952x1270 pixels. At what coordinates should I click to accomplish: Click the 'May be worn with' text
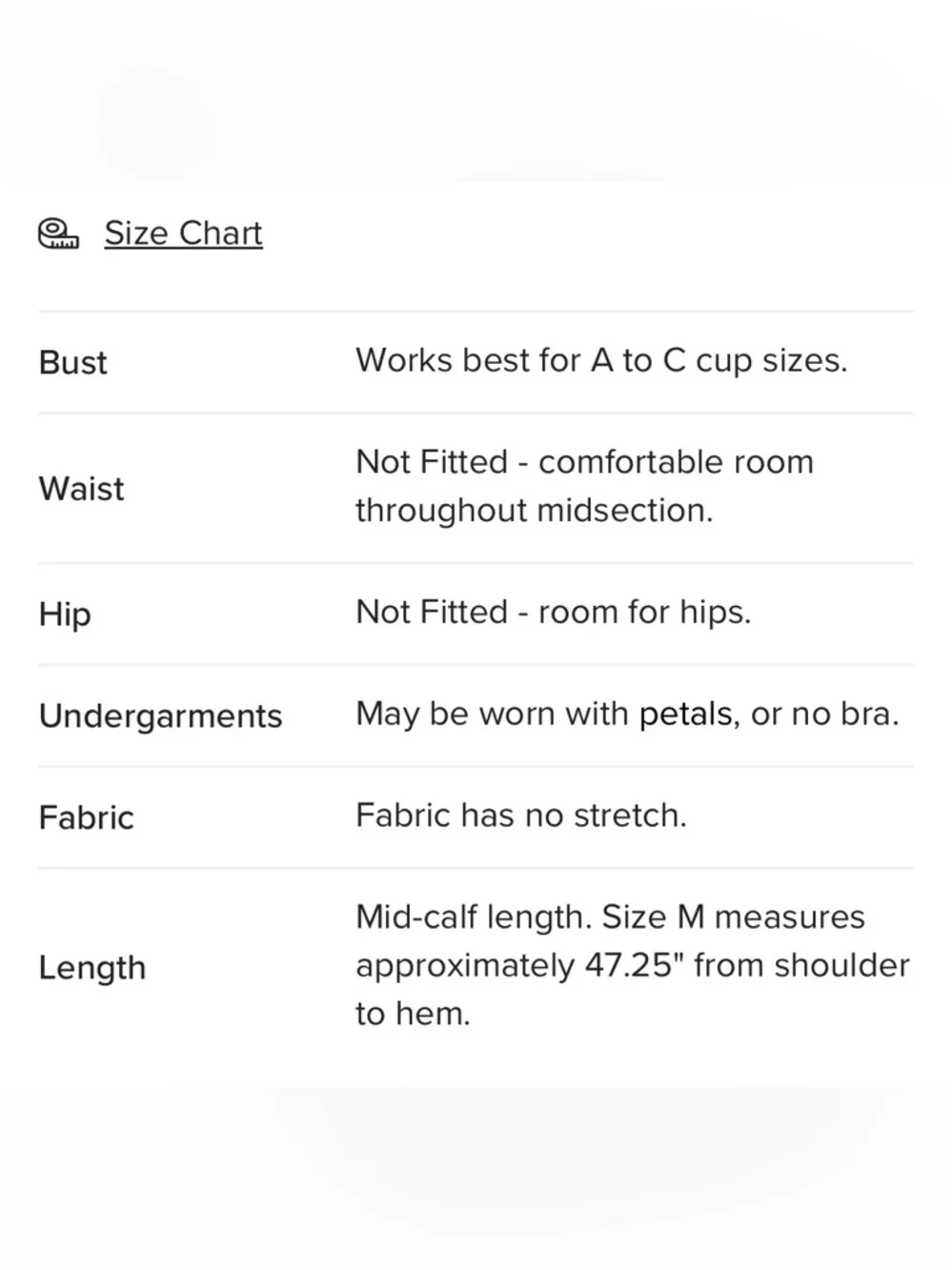tap(492, 714)
